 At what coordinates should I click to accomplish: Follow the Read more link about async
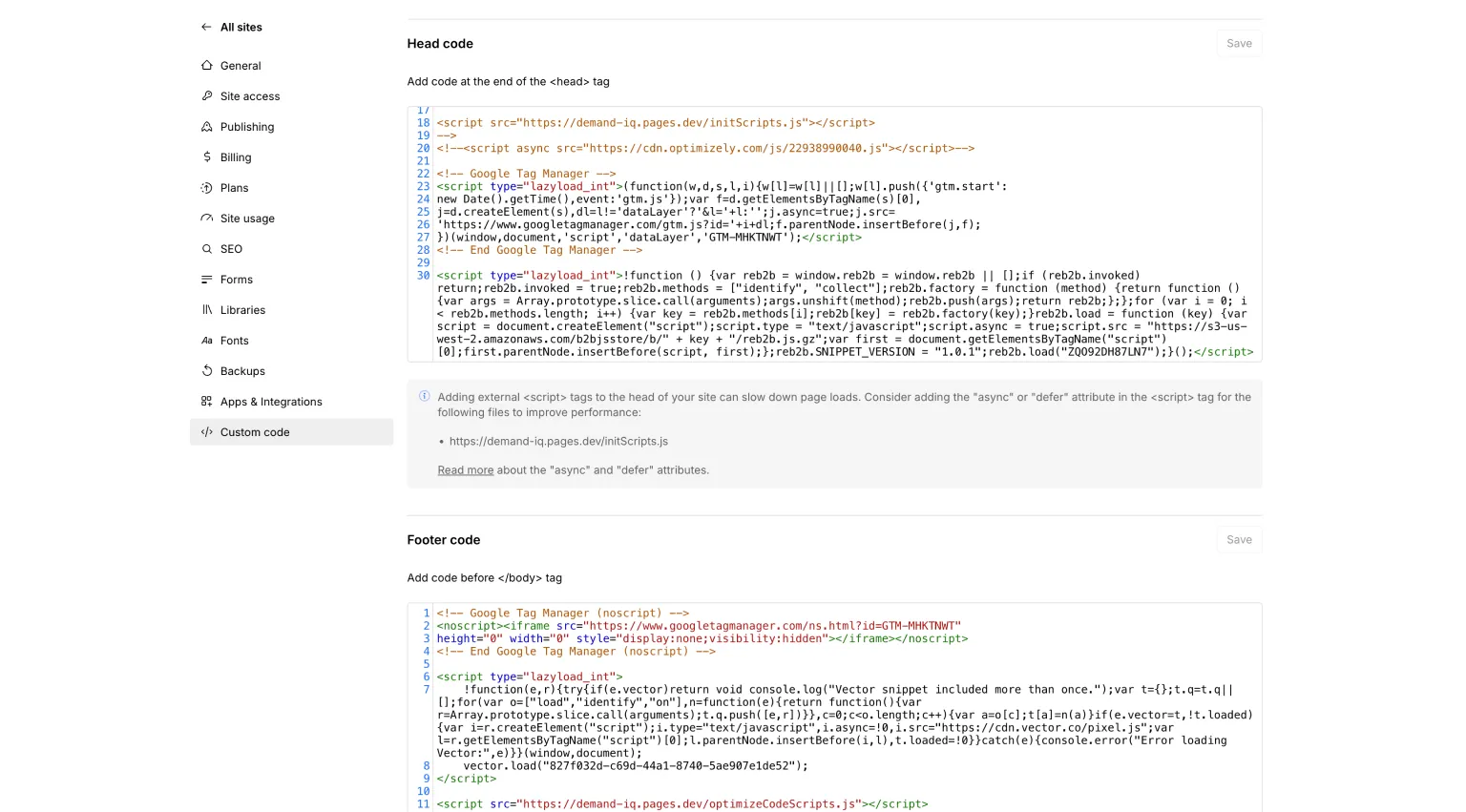[466, 470]
